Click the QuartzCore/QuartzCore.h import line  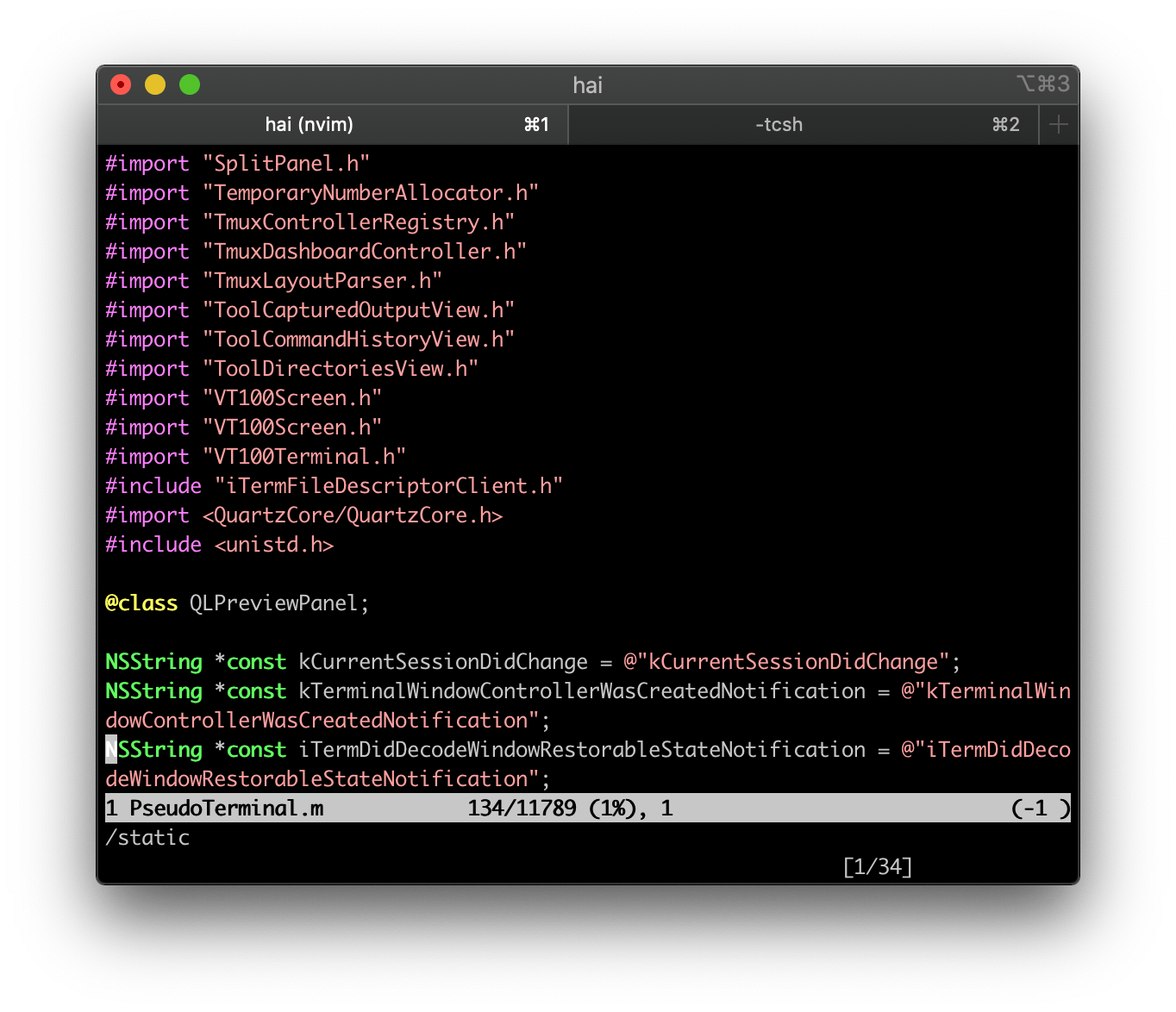click(x=303, y=515)
